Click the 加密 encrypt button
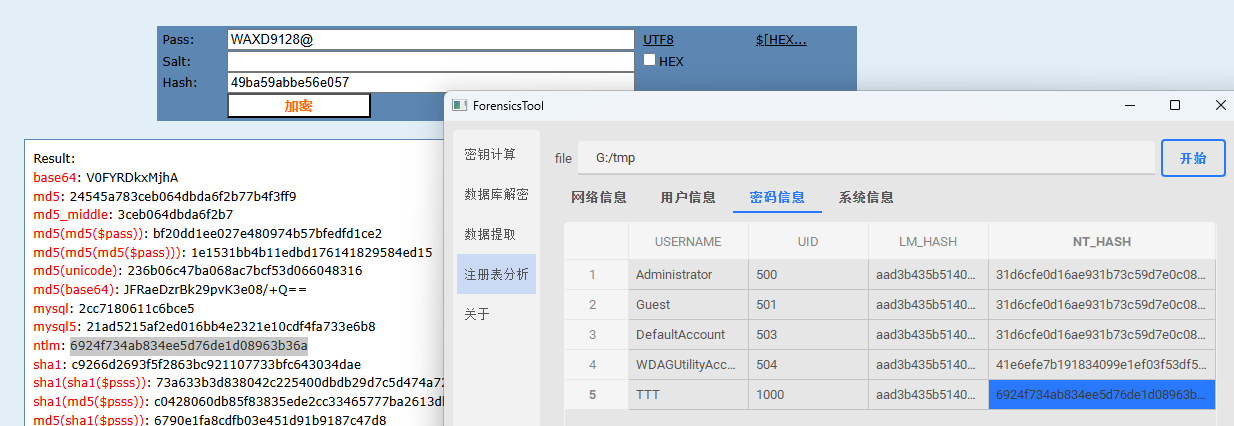The image size is (1234, 426). pos(299,106)
